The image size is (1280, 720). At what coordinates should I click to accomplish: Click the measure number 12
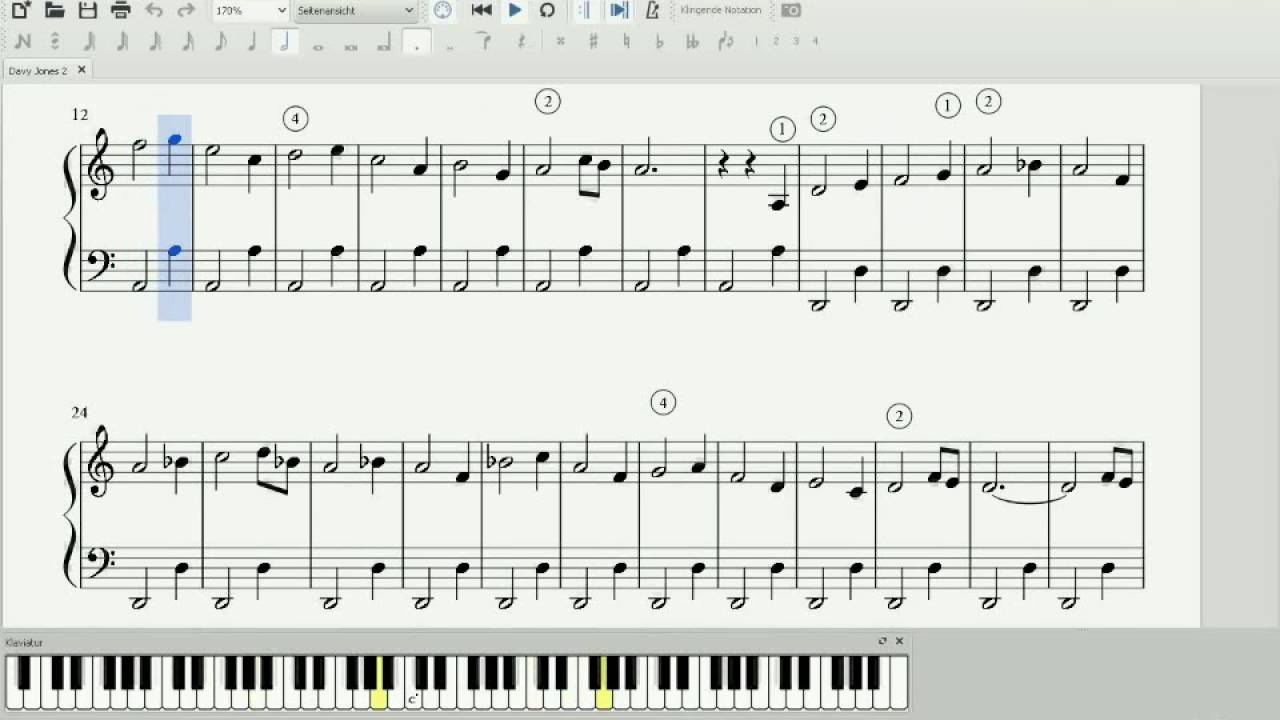[80, 115]
